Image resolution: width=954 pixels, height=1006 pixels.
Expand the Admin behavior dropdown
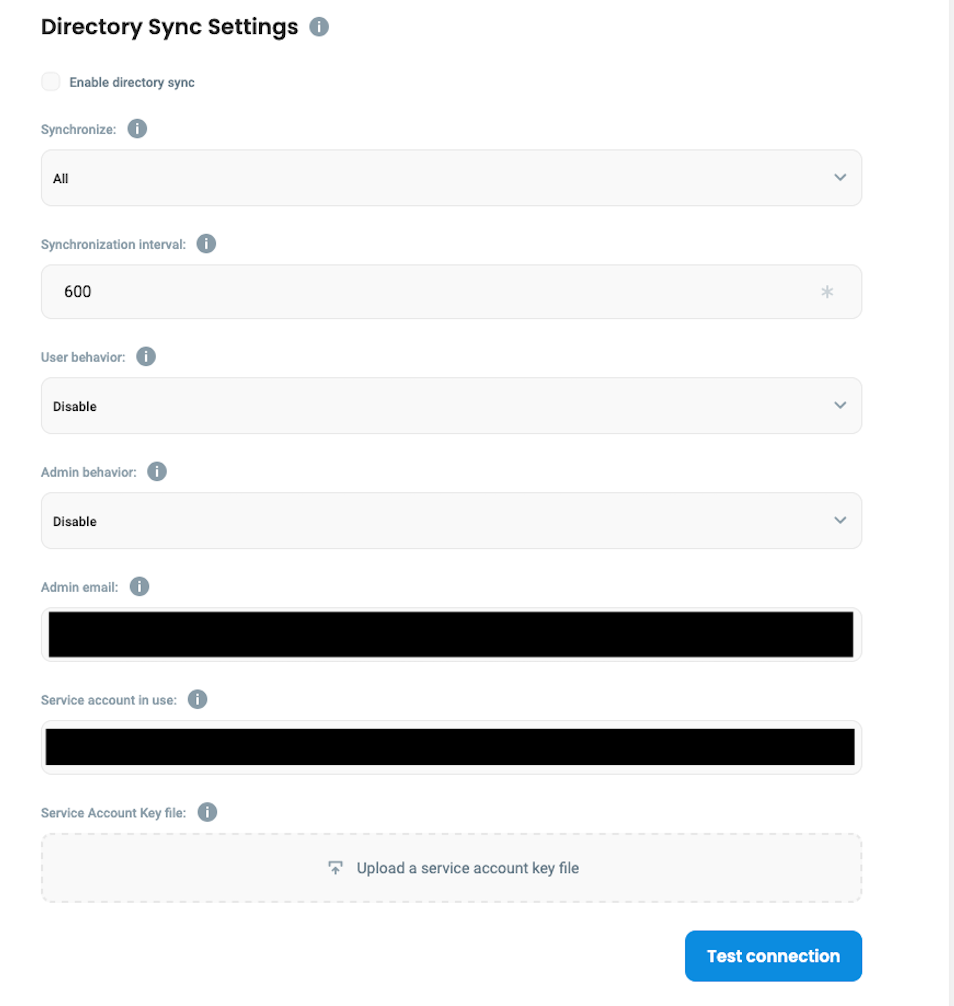451,521
